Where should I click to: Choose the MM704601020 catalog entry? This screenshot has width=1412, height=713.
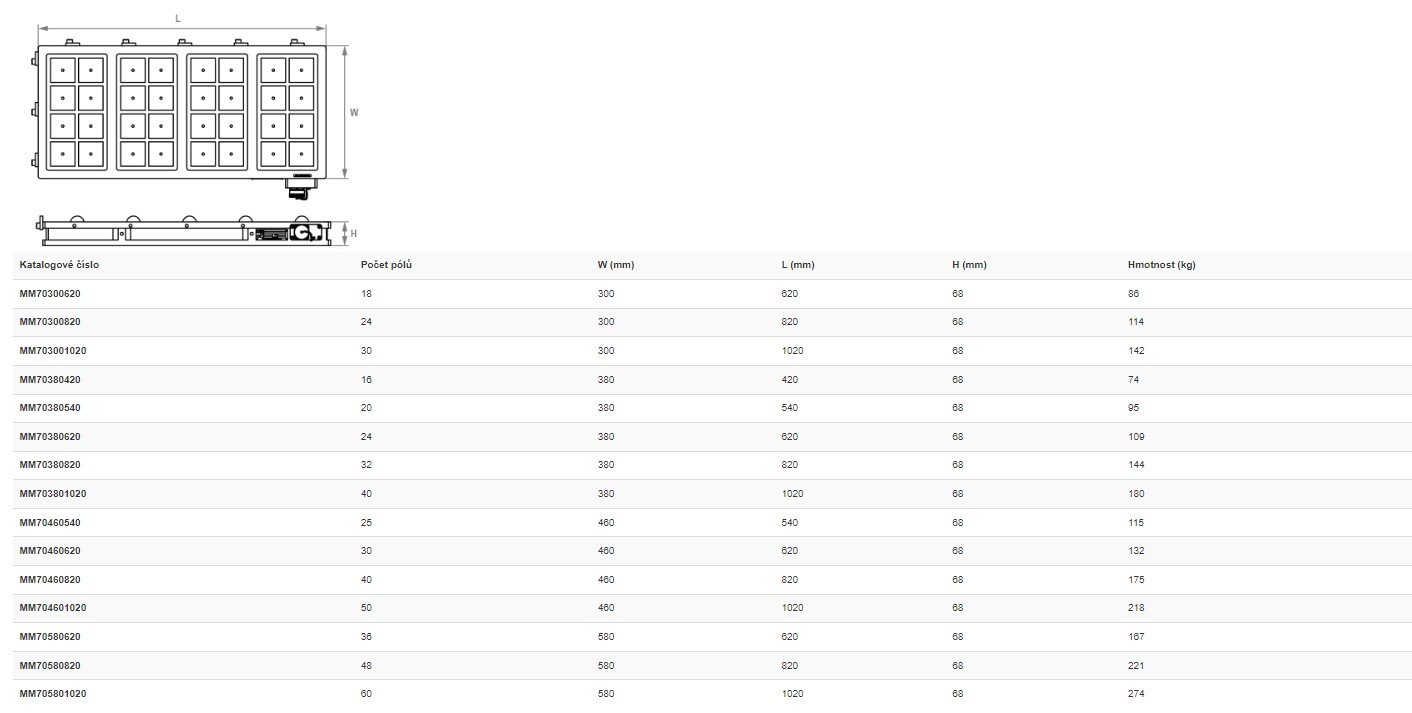[x=52, y=608]
